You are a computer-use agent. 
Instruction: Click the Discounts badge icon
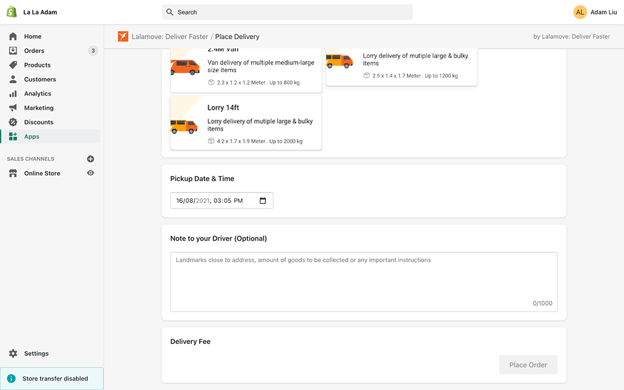click(x=13, y=122)
